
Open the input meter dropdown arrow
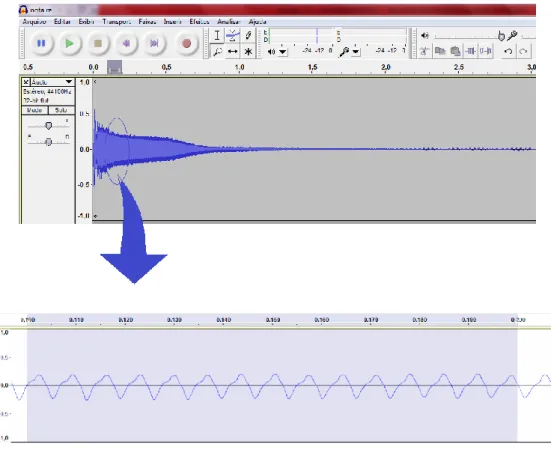click(356, 52)
